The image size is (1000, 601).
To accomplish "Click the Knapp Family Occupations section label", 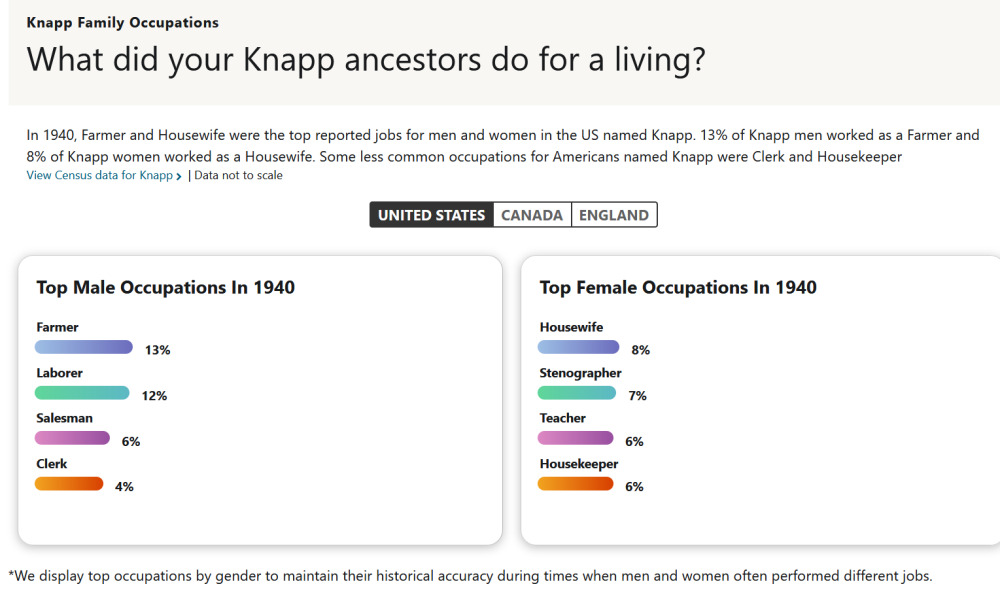I will pos(123,22).
